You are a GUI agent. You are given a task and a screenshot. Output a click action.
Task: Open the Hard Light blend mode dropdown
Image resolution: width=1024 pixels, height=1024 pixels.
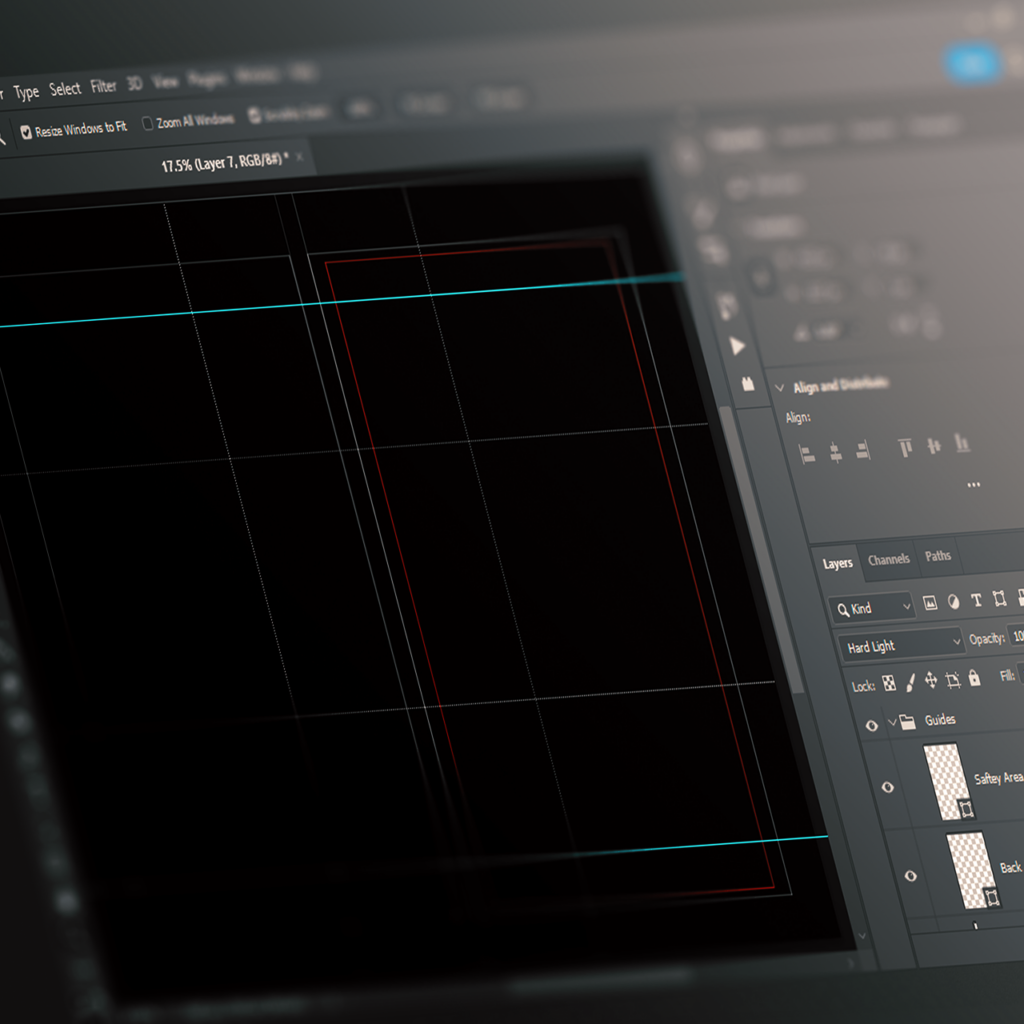pos(900,645)
